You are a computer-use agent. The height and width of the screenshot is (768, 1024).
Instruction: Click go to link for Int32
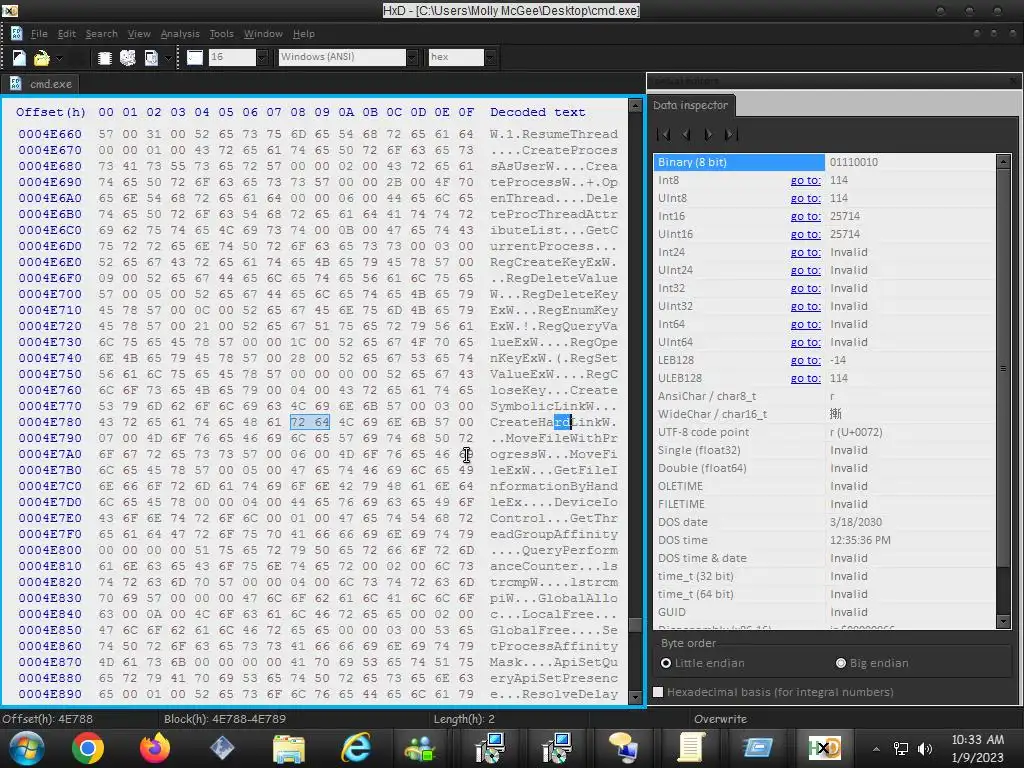(x=805, y=288)
